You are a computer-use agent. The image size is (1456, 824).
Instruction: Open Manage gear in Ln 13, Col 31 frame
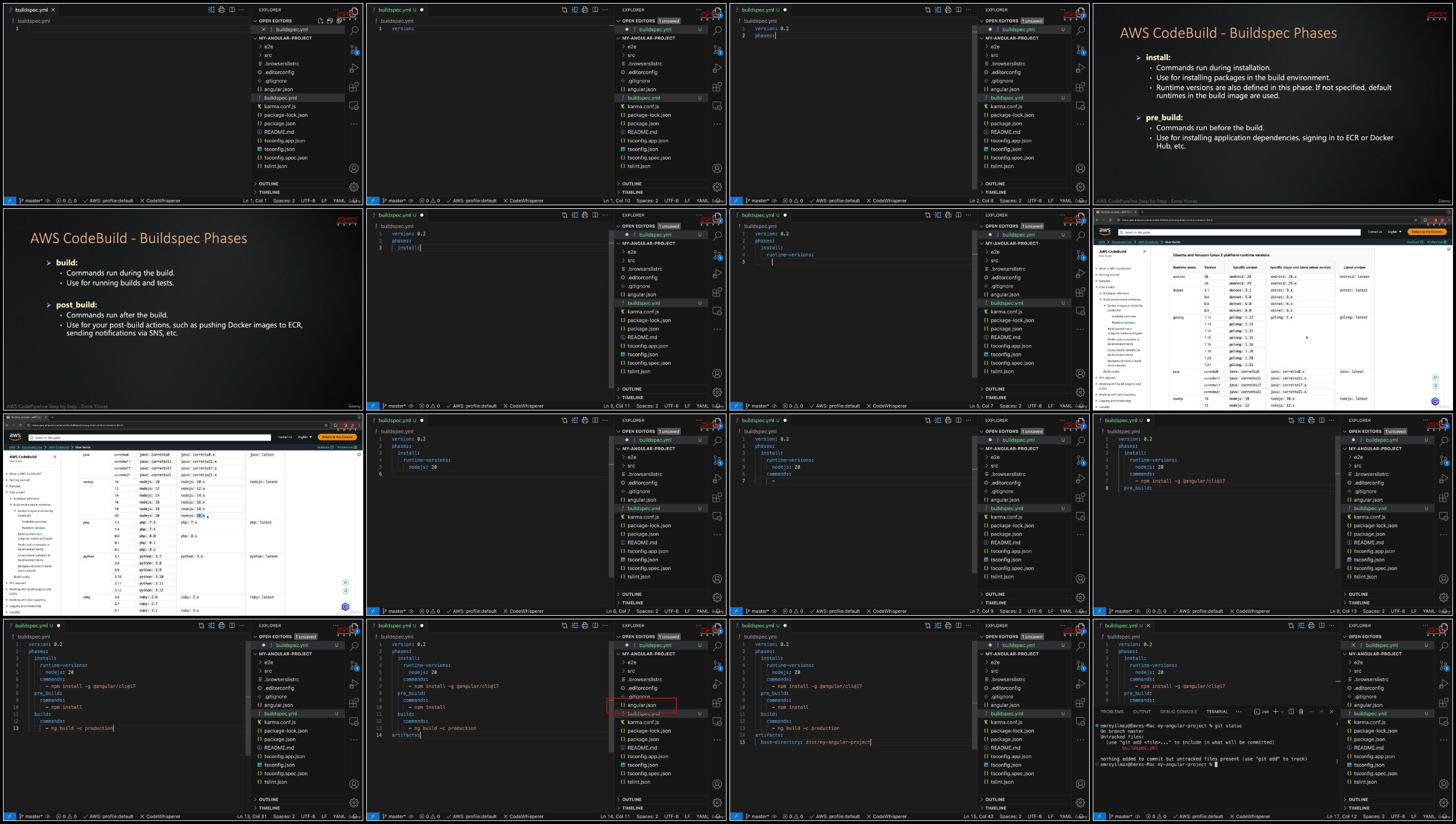[x=354, y=803]
